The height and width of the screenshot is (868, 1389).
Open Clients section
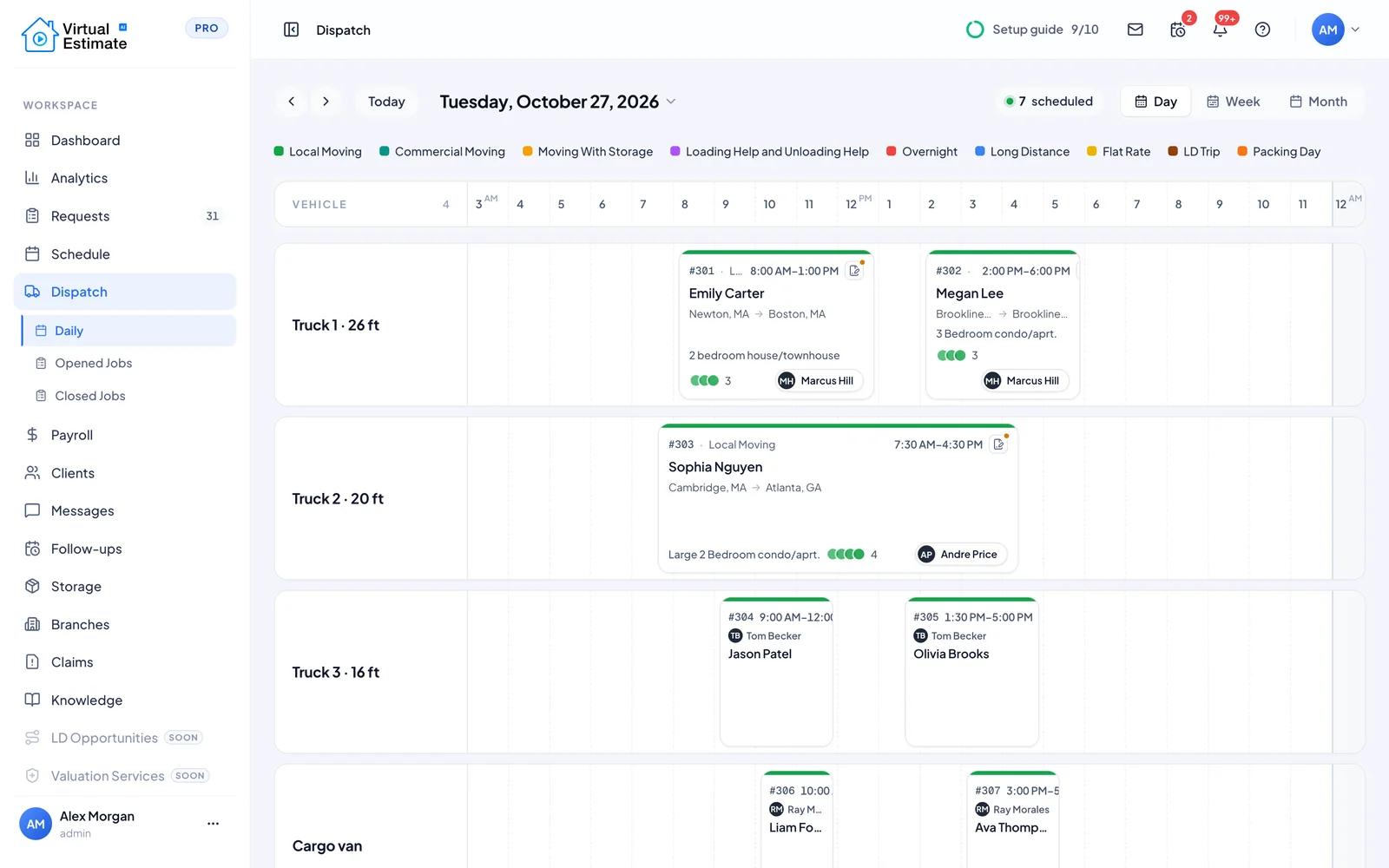[125, 473]
